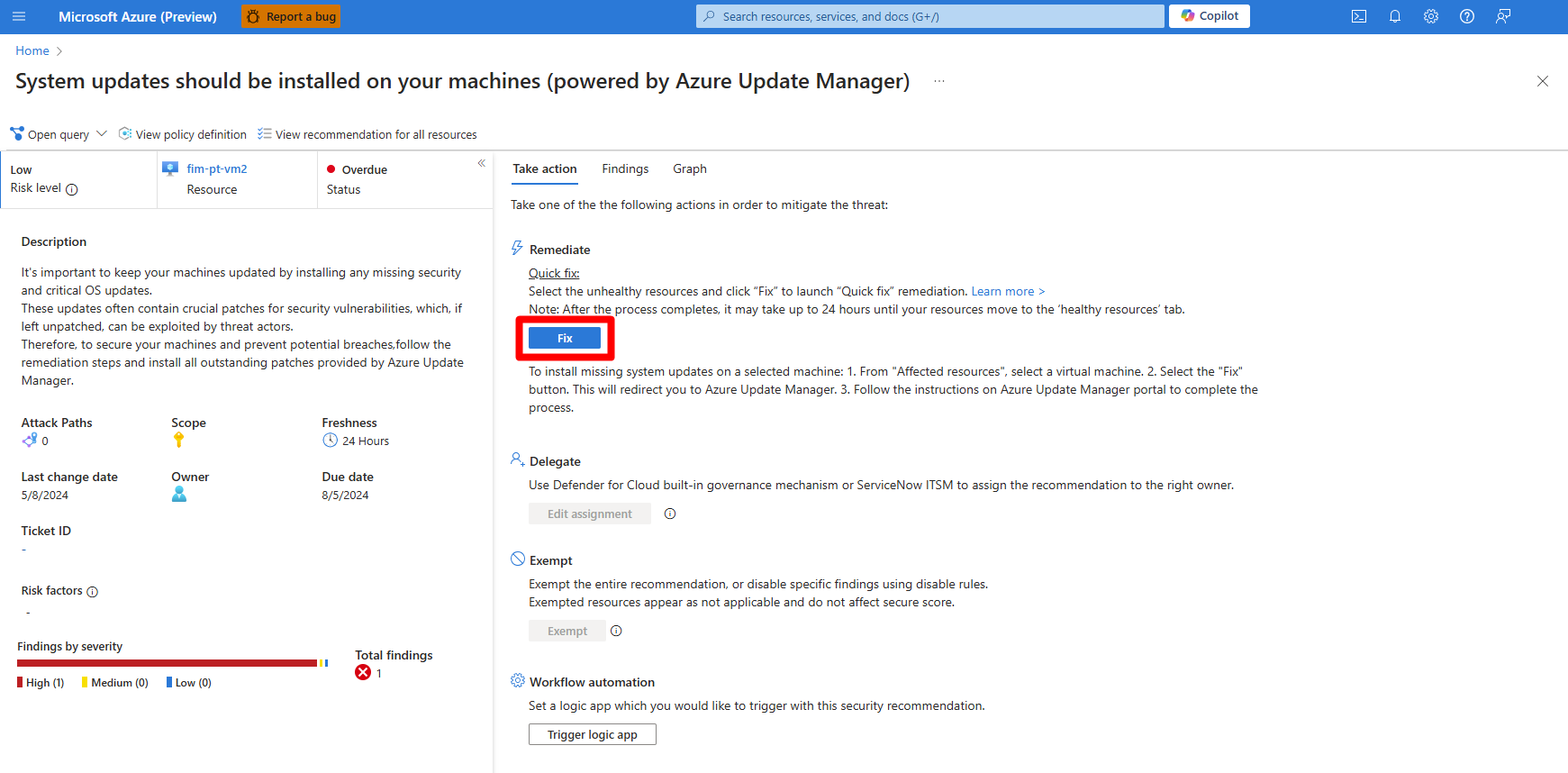Click the Medium (0) yellow legend swatch
Screen dimensions: 1568x773
[x=85, y=682]
